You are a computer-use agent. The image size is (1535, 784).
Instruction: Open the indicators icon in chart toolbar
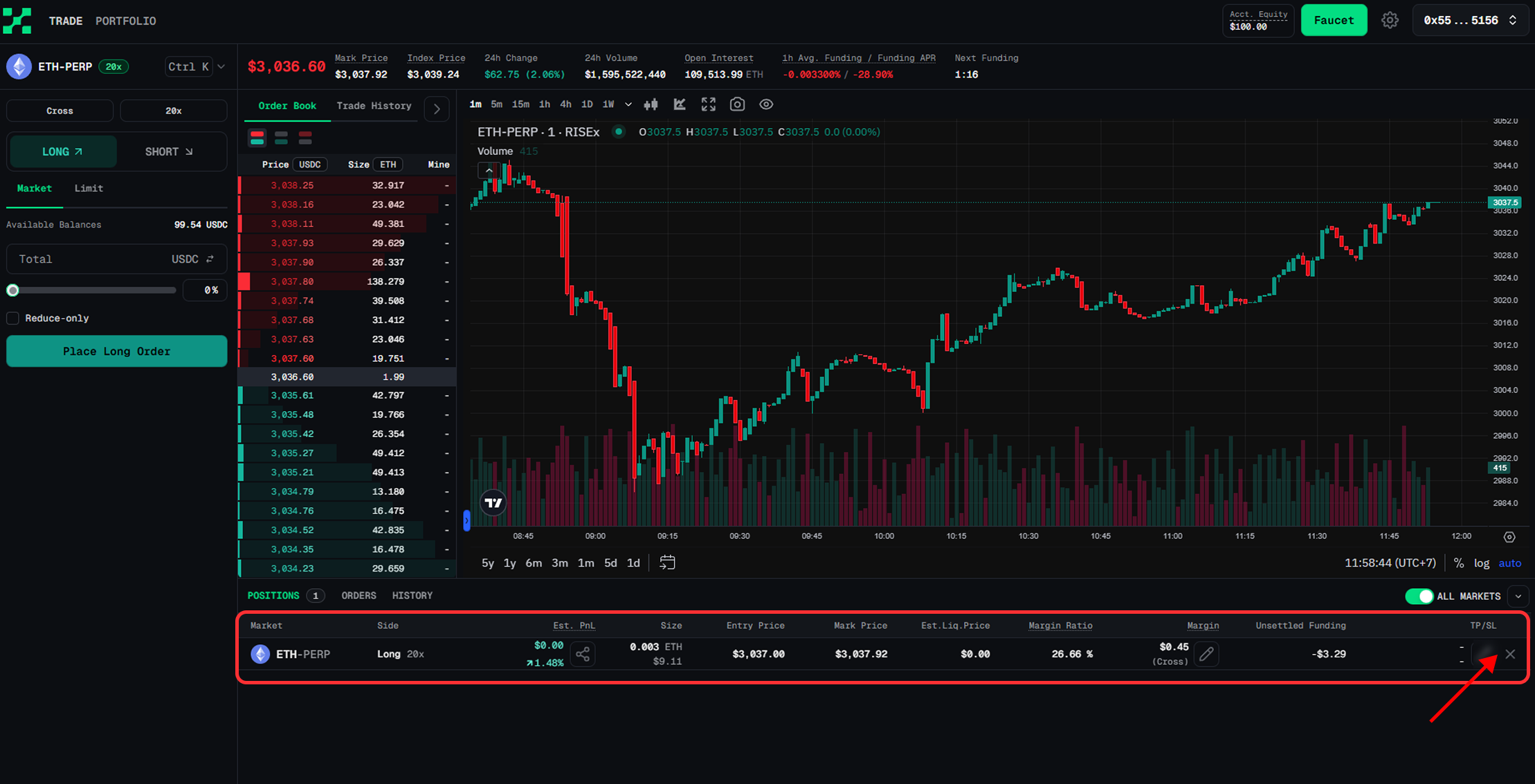pyautogui.click(x=680, y=104)
